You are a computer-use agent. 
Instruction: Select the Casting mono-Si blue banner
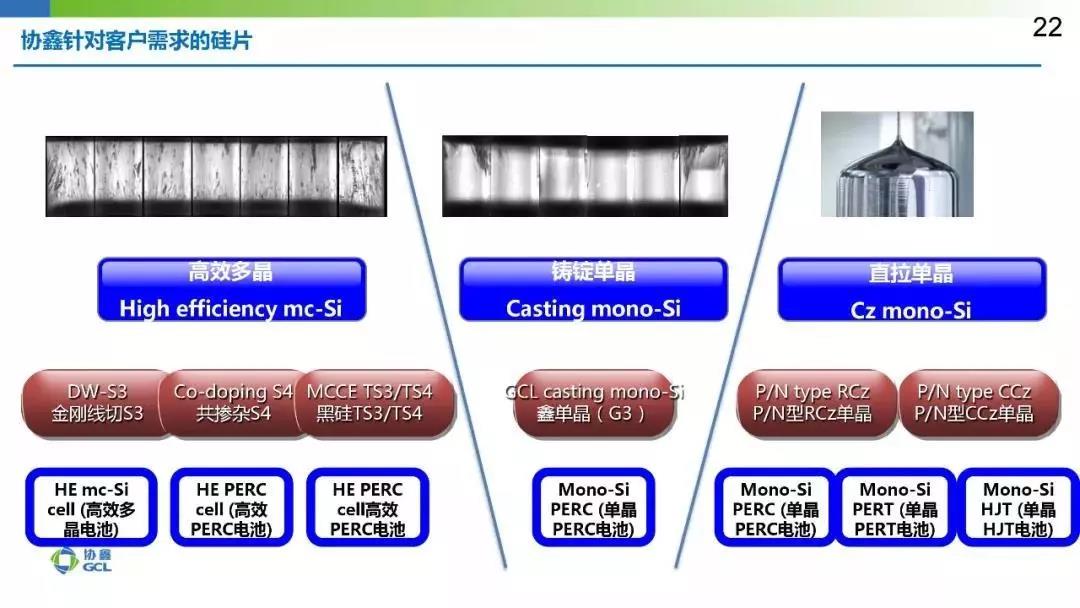[x=593, y=290]
